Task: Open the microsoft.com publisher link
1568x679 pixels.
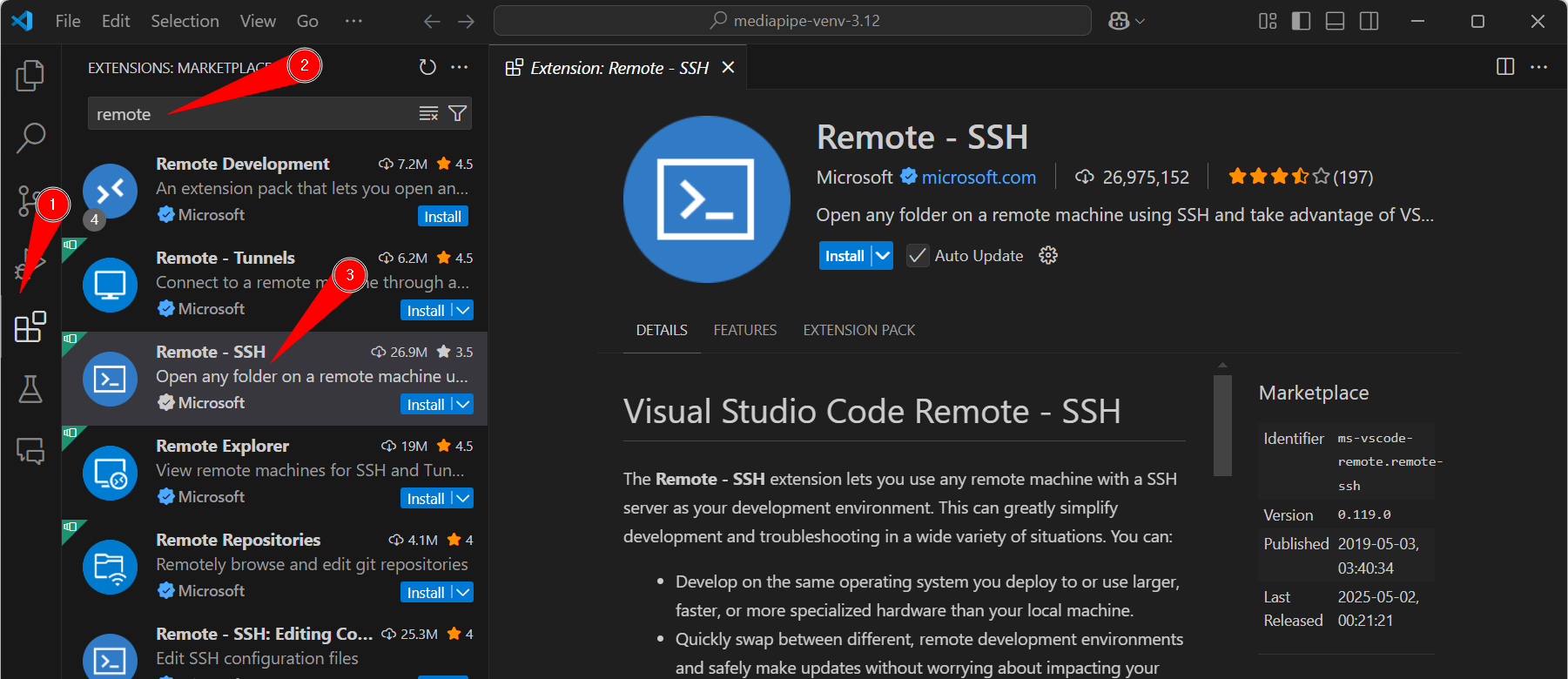Action: coord(979,177)
